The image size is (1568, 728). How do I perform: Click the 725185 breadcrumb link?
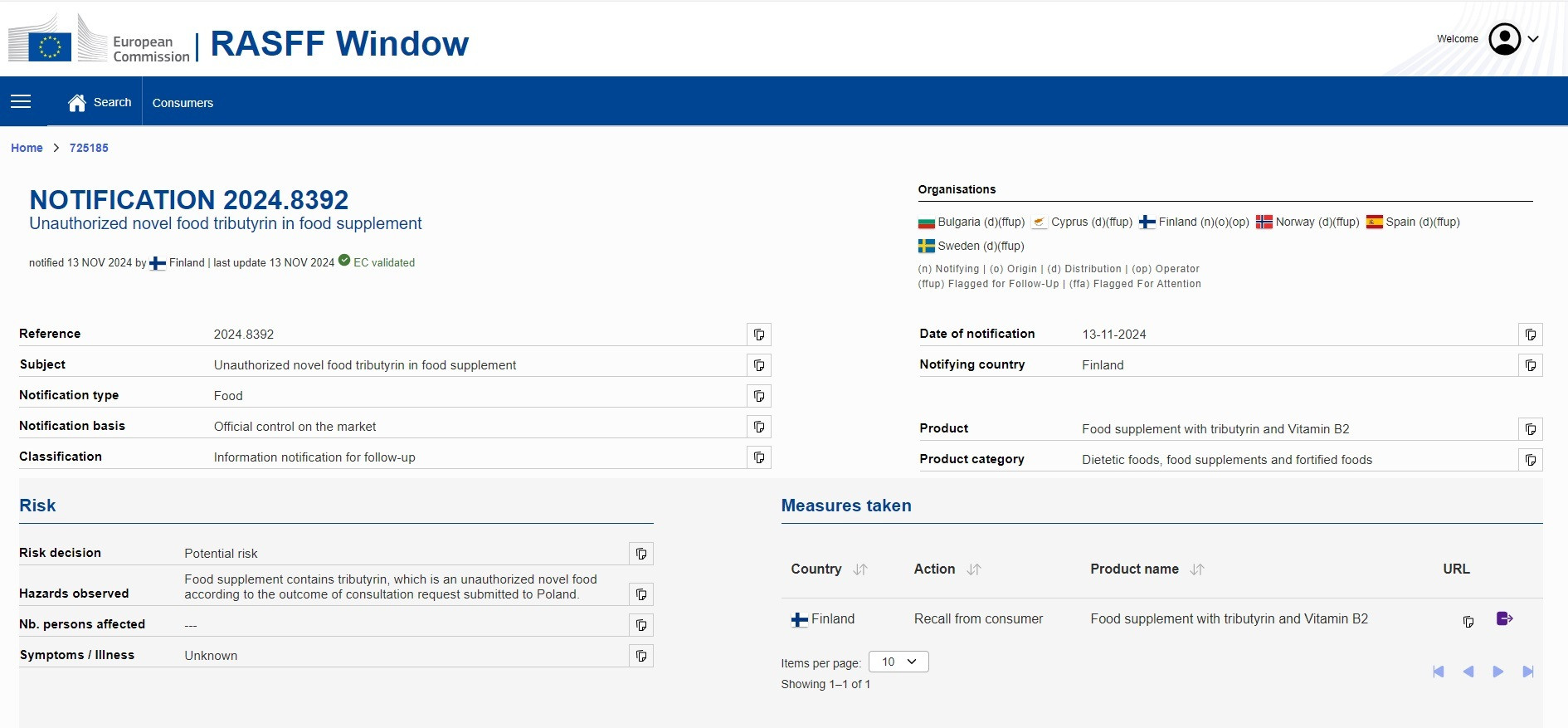89,148
